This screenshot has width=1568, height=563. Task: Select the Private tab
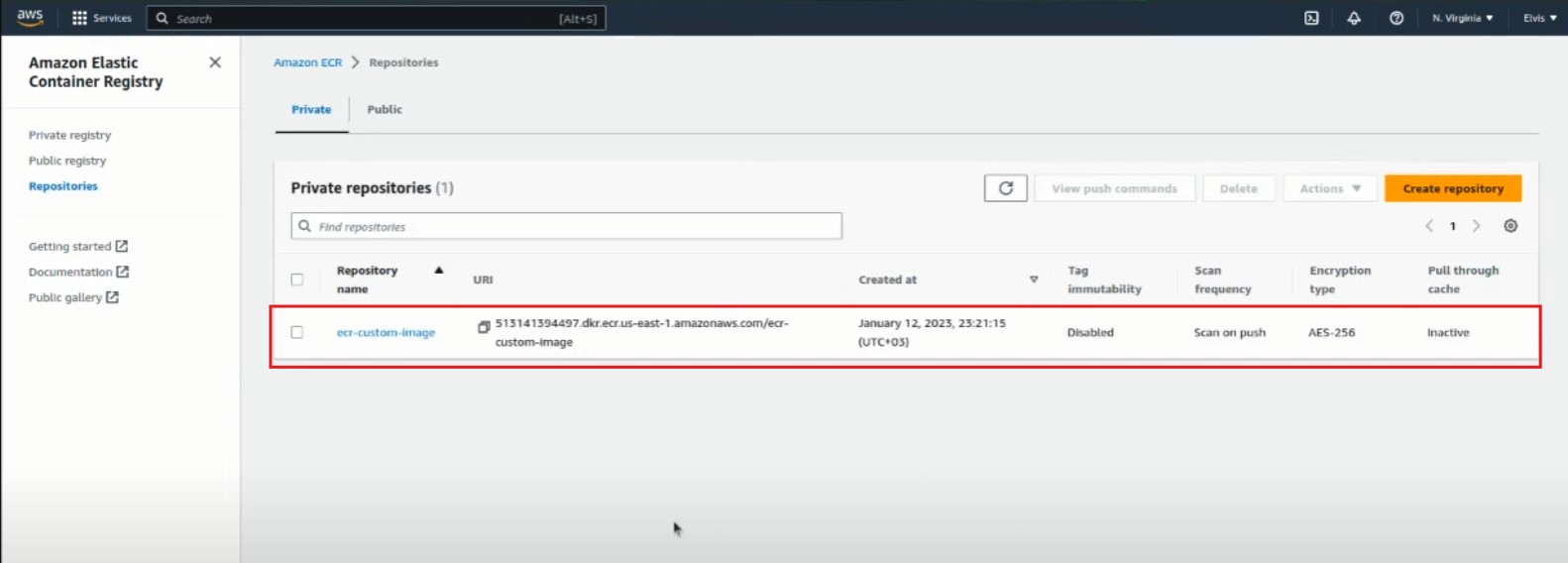click(311, 110)
